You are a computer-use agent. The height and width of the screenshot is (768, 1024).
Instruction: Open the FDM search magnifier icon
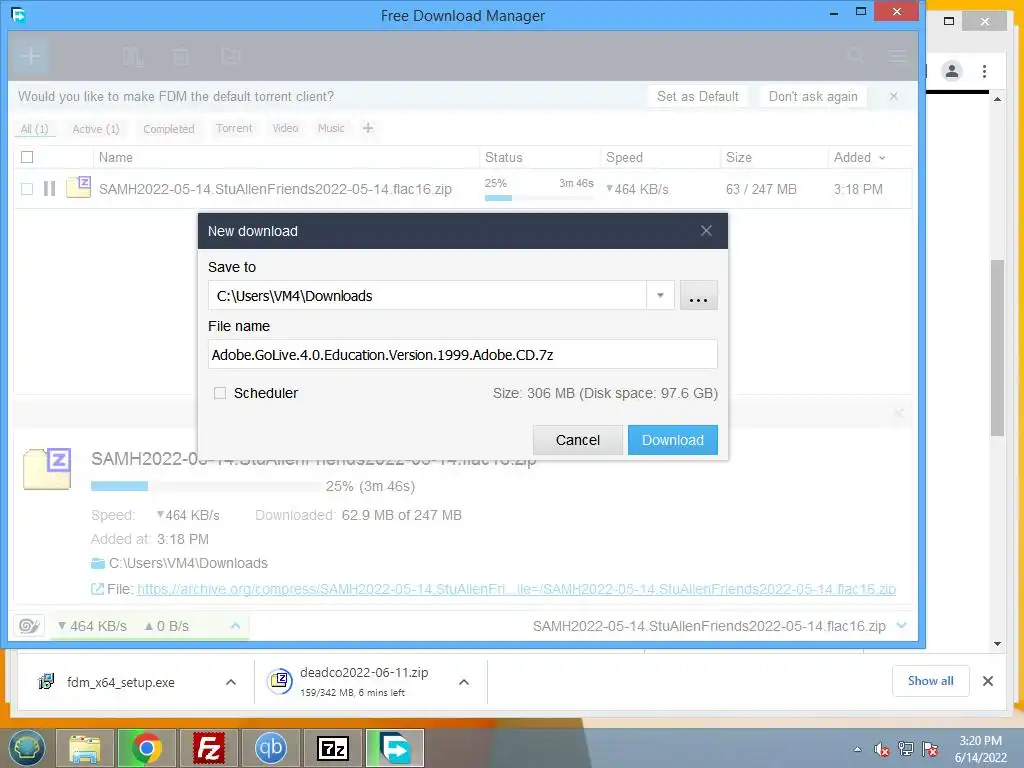[856, 56]
